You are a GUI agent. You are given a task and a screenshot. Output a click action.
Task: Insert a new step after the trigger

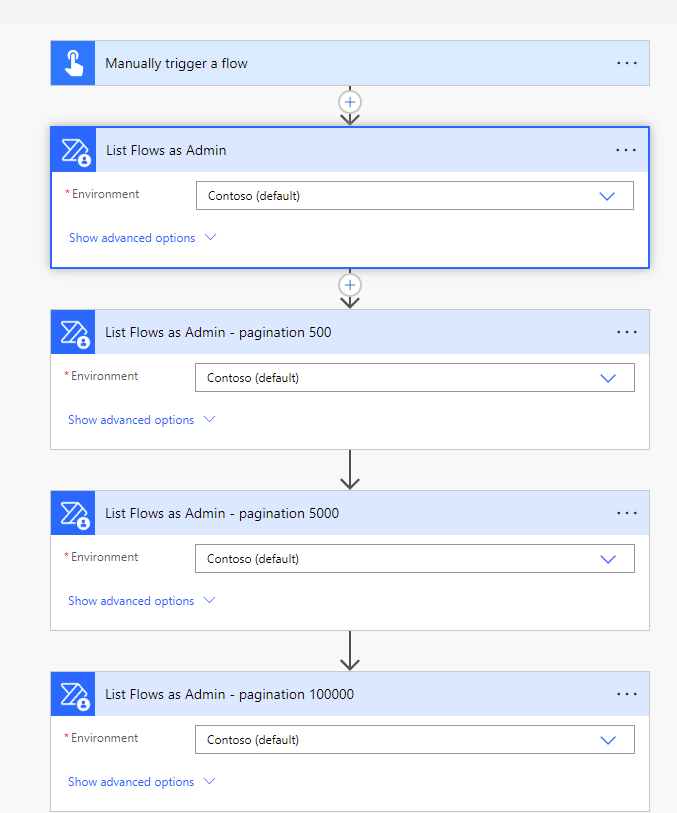[349, 101]
